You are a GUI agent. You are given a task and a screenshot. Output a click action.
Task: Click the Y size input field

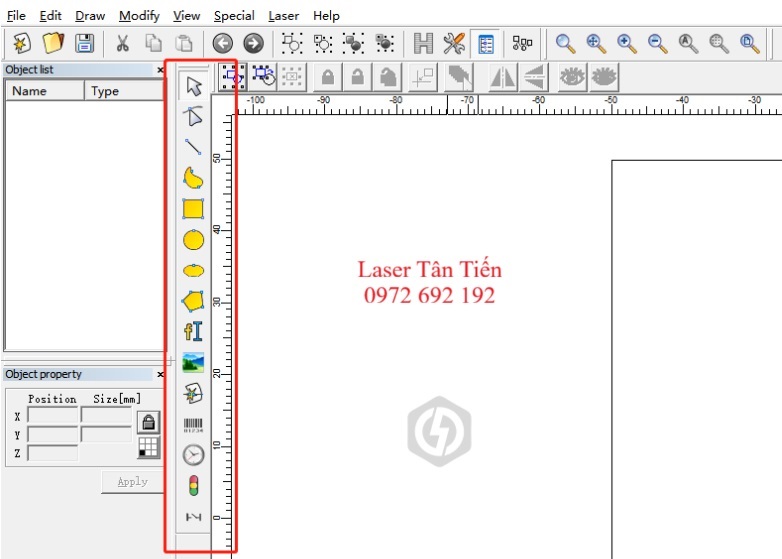pos(106,434)
